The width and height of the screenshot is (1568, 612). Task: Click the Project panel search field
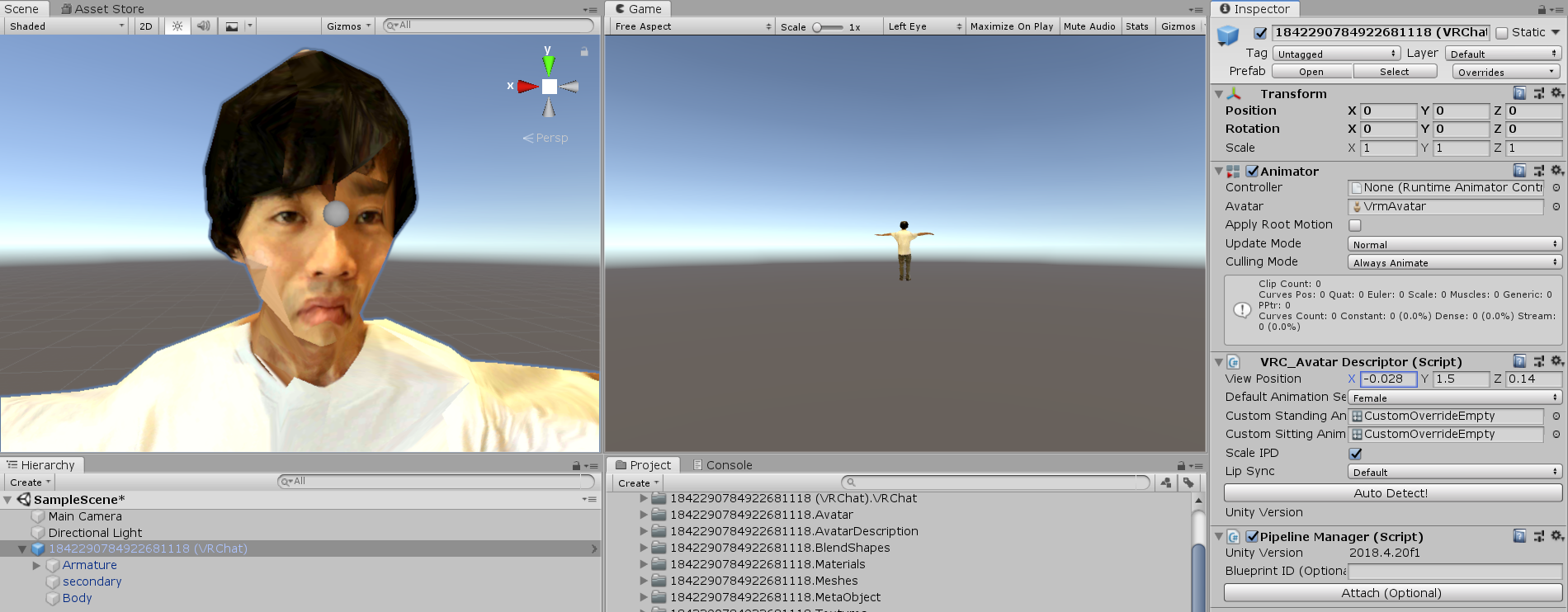click(995, 483)
